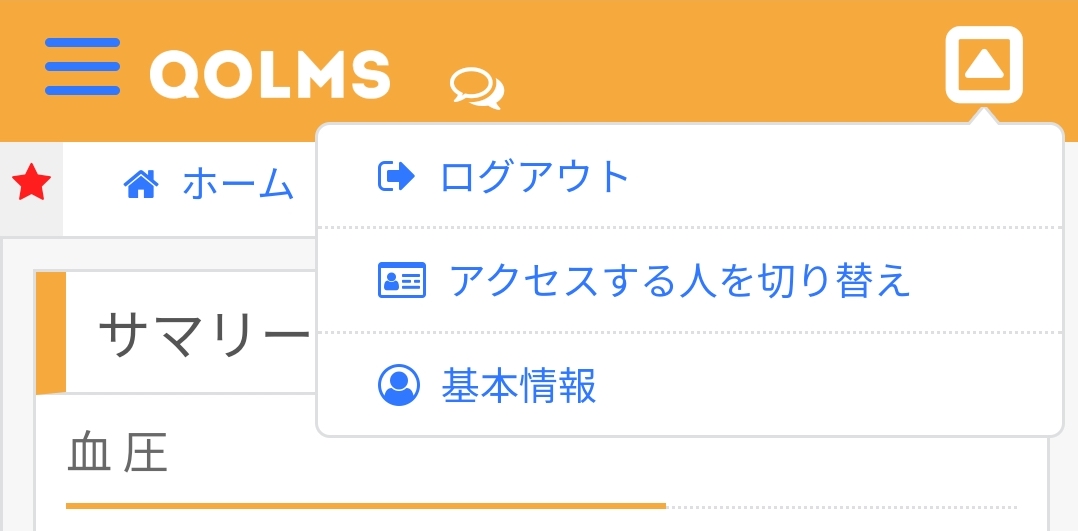This screenshot has height=531, width=1078.
Task: Click the ID card switch-user icon
Action: click(401, 281)
